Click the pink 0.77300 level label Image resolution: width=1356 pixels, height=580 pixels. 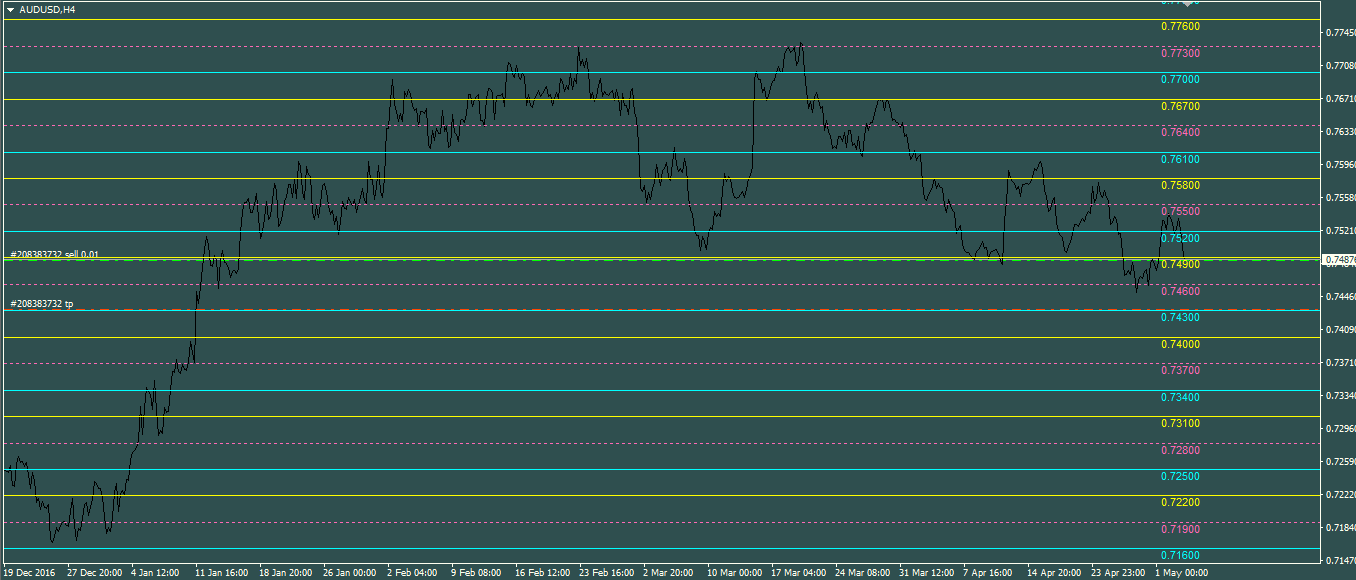(x=1180, y=53)
